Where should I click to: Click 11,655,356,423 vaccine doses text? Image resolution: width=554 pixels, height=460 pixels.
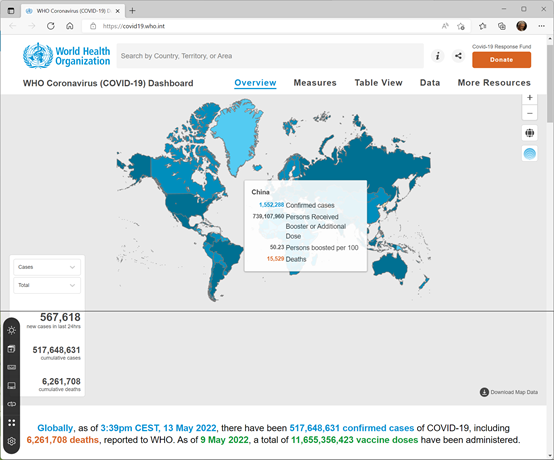coord(354,440)
